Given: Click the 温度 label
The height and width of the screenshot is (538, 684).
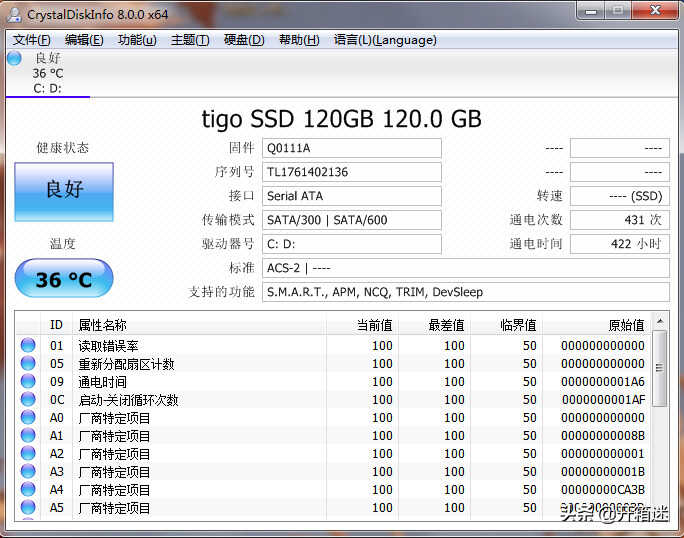Looking at the screenshot, I should pos(62,243).
